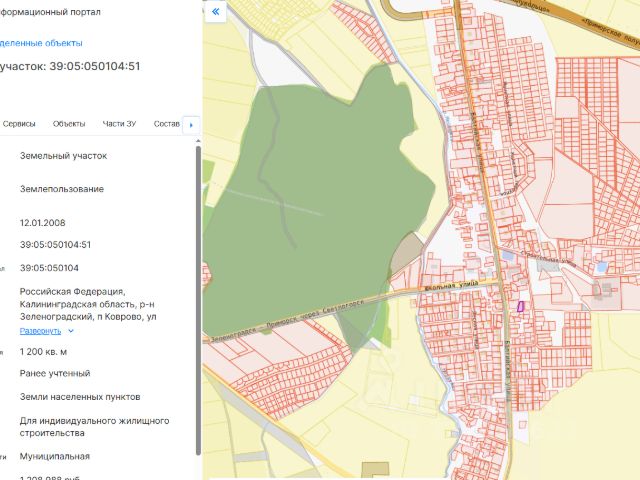640x480 pixels.
Task: Click the quarter number 39:05:050104
Action: (49, 268)
